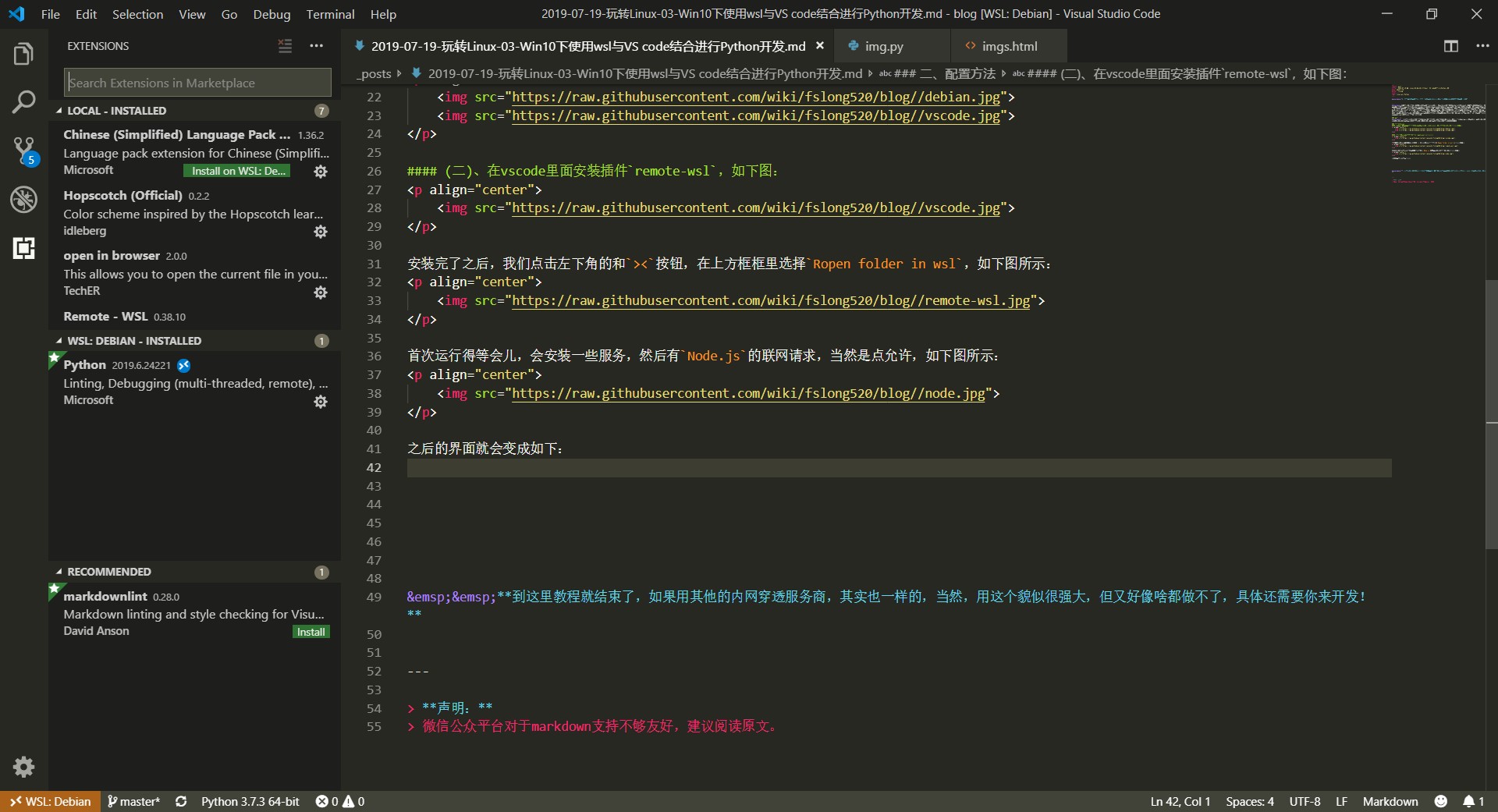The height and width of the screenshot is (812, 1498).
Task: Open the View menu
Action: click(192, 14)
